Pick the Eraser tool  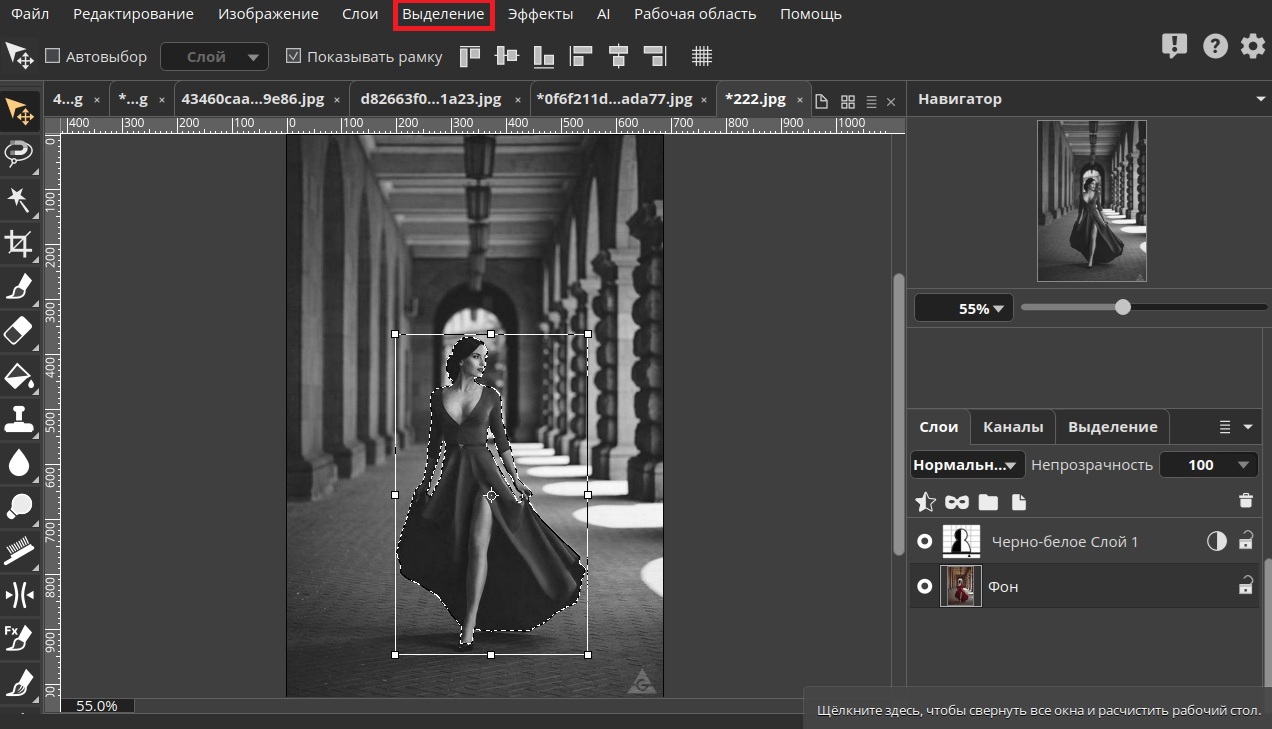pyautogui.click(x=19, y=331)
